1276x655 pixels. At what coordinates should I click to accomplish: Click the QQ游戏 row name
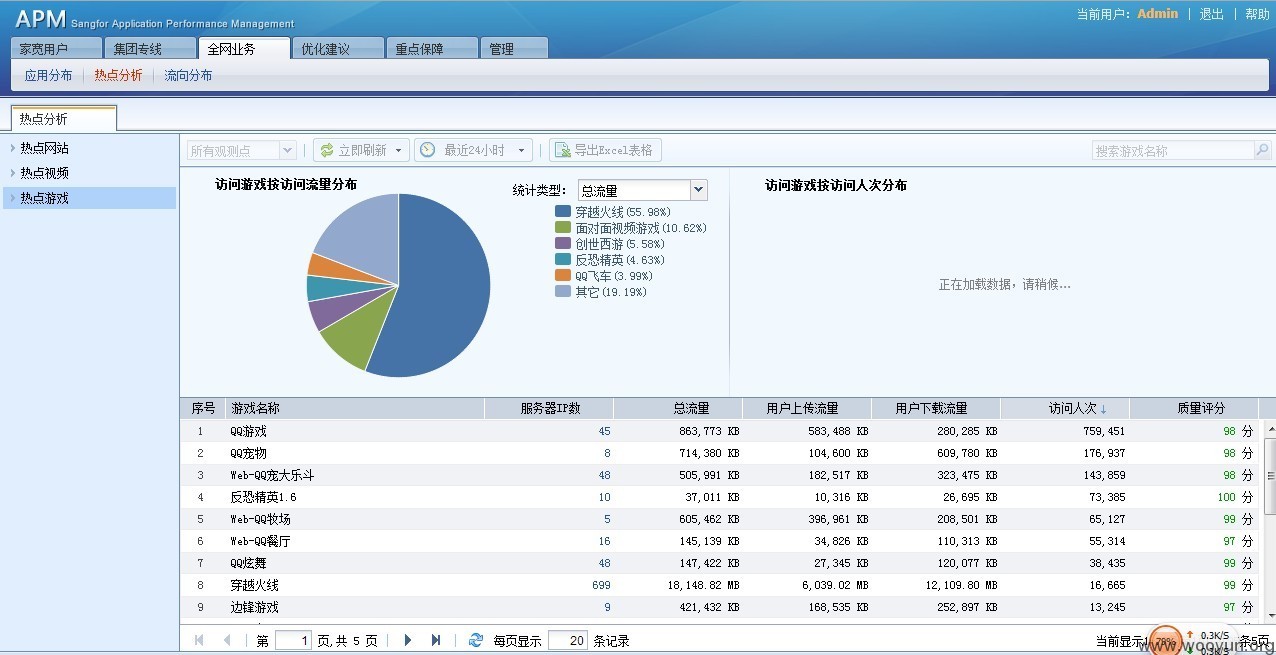tap(248, 431)
